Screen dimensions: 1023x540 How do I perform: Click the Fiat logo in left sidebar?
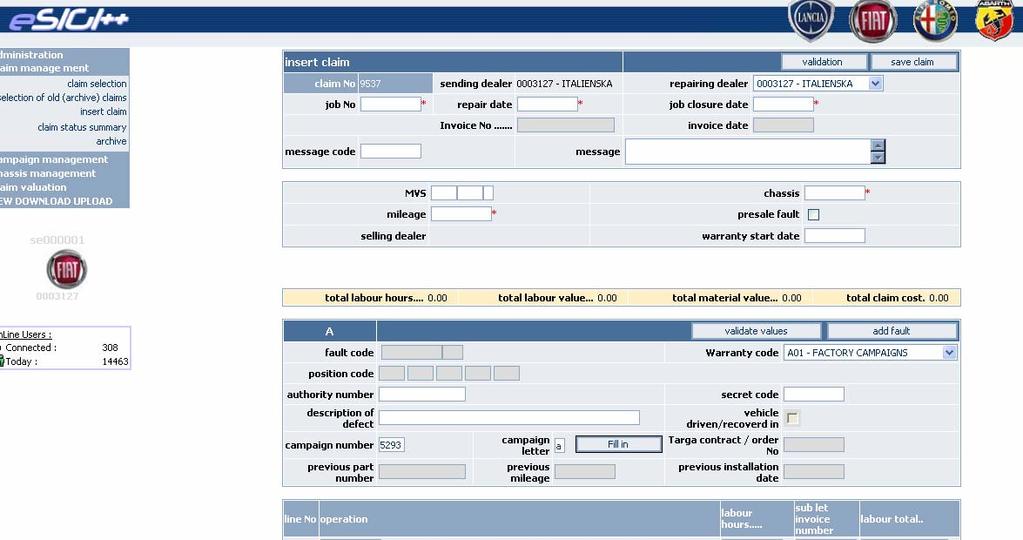(x=67, y=269)
